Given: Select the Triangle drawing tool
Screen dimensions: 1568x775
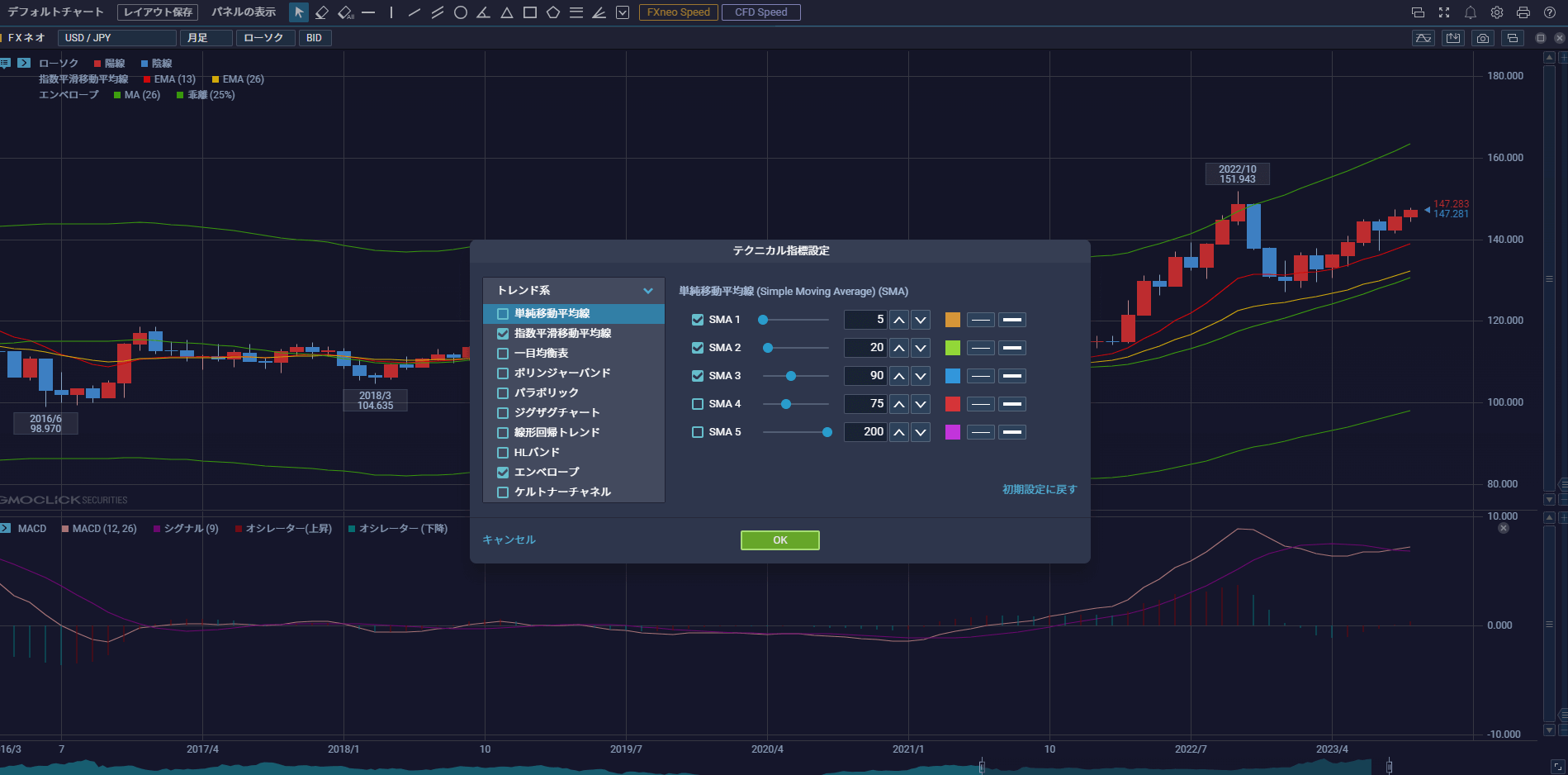Looking at the screenshot, I should (506, 12).
